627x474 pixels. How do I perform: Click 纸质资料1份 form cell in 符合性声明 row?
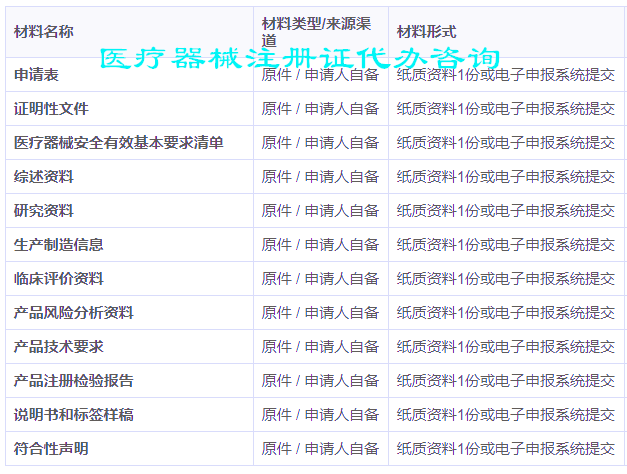(x=505, y=448)
